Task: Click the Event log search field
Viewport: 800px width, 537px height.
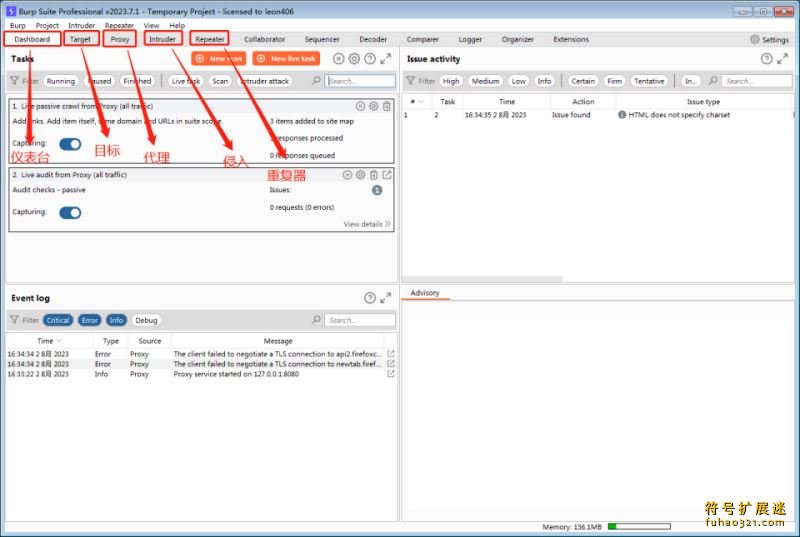Action: tap(360, 320)
